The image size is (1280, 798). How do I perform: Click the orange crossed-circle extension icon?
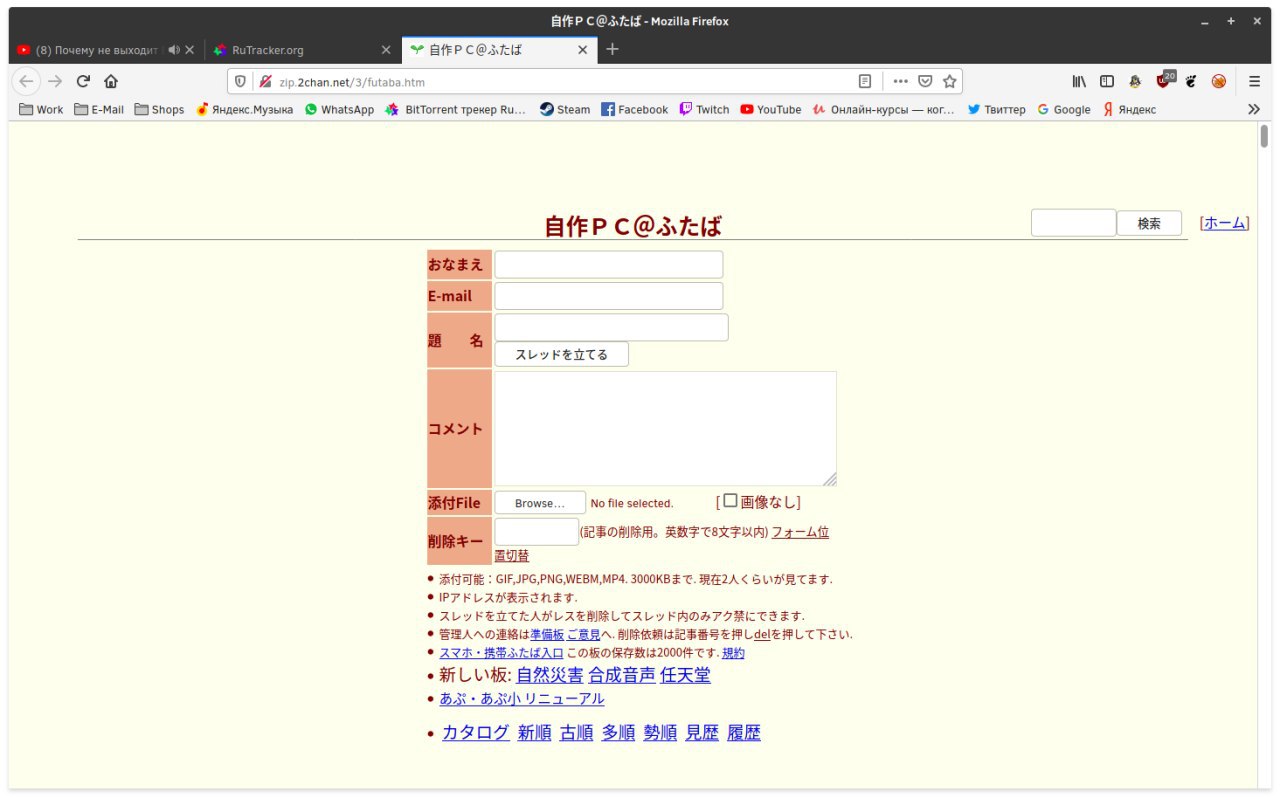(1219, 81)
